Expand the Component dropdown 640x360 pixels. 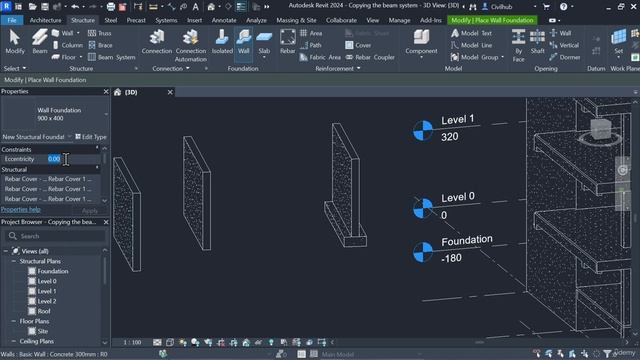click(x=421, y=57)
